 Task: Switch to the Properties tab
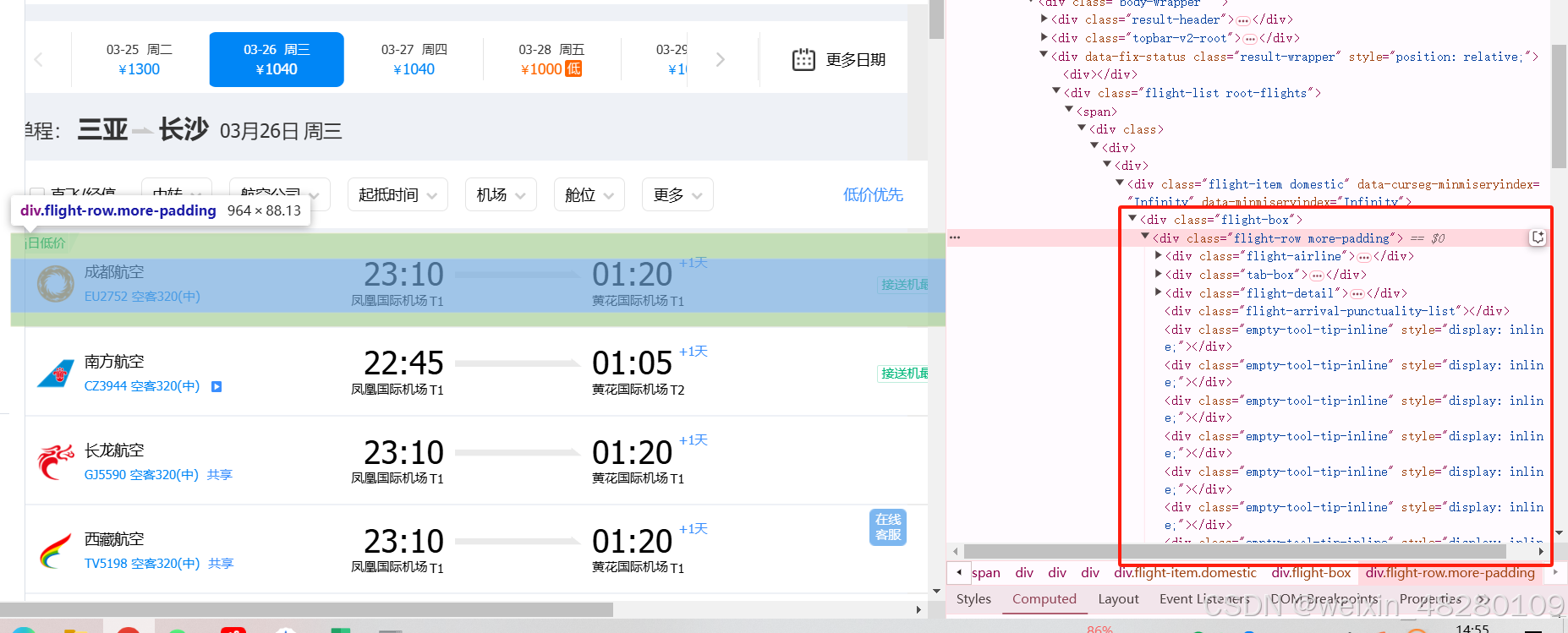[x=1430, y=598]
